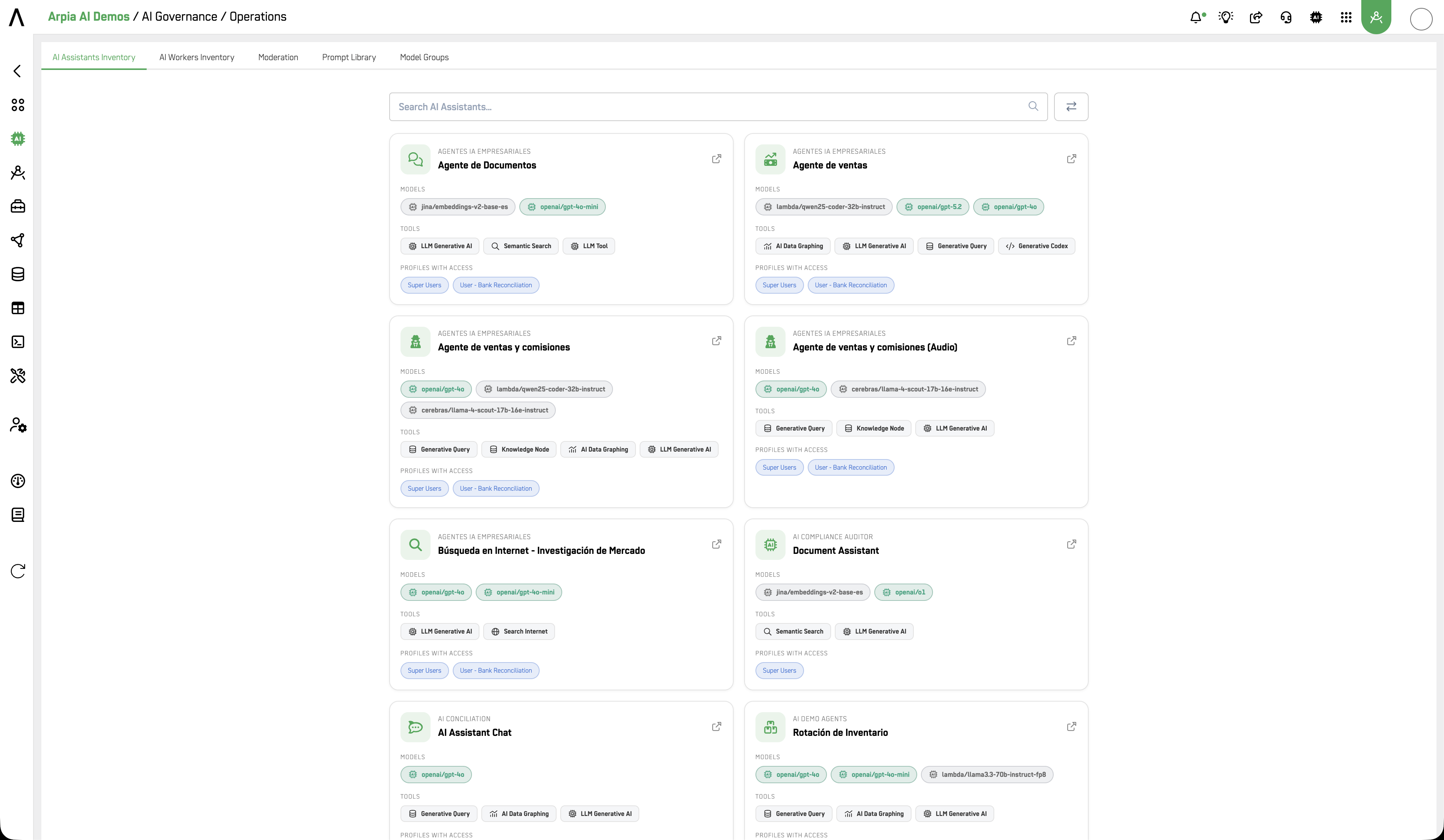This screenshot has width=1444, height=840.
Task: Click the refresh icon in the sidebar
Action: (18, 571)
